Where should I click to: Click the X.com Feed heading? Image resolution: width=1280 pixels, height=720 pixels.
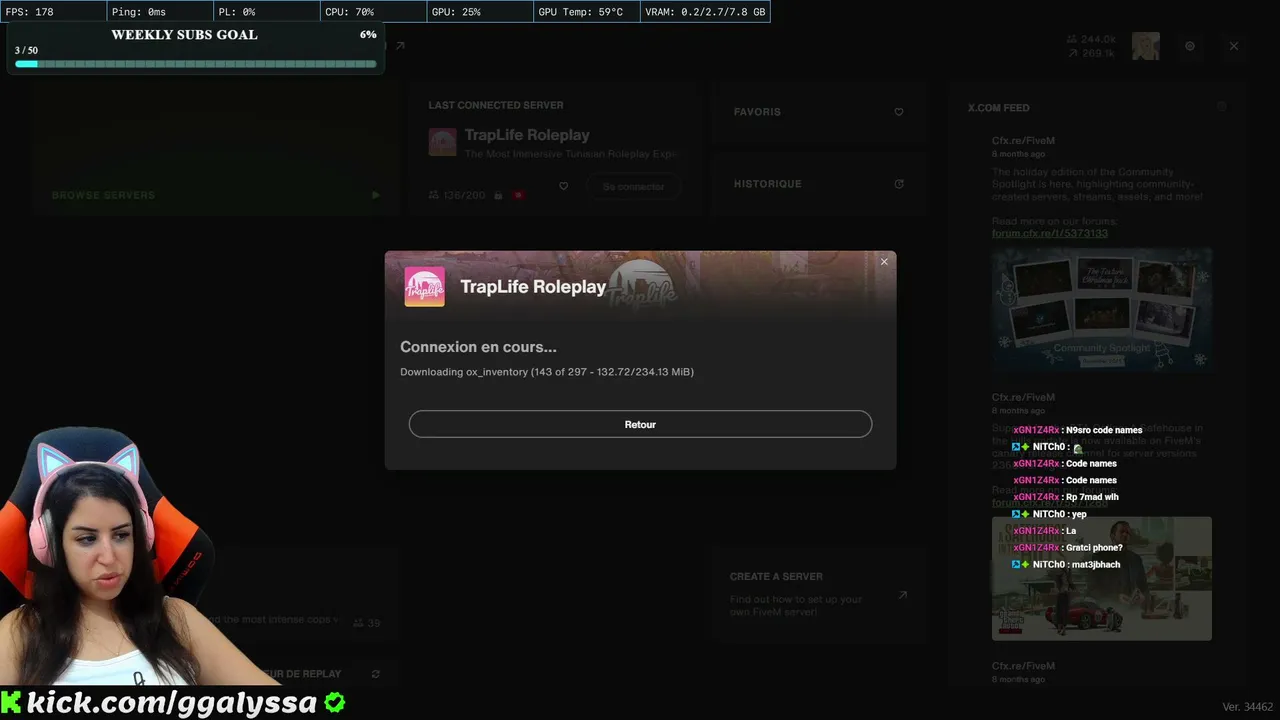click(x=998, y=108)
